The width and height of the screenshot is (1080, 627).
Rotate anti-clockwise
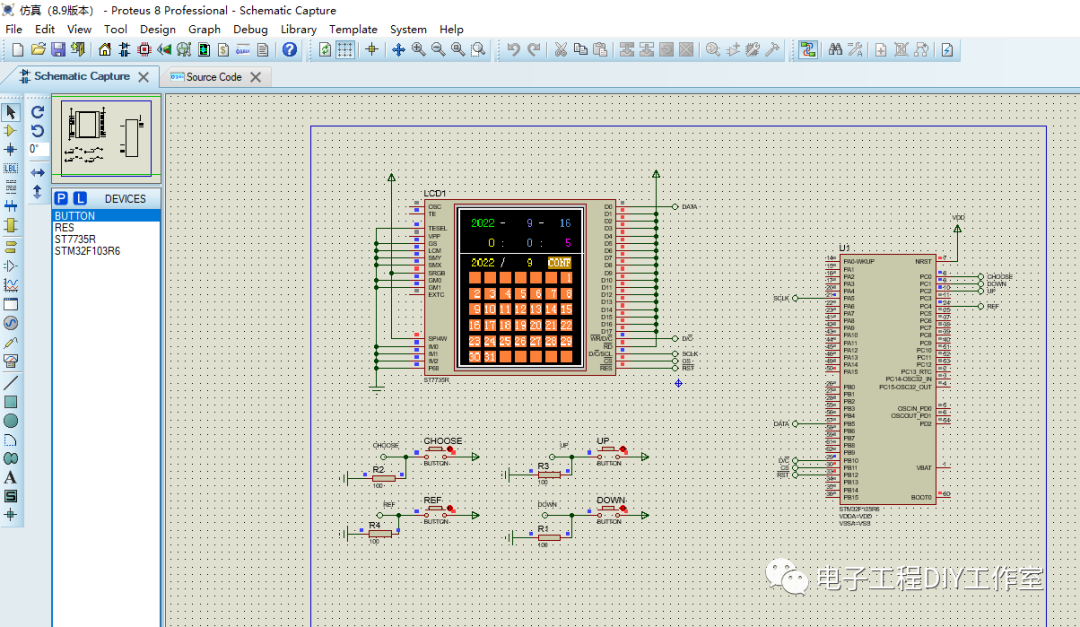click(x=38, y=130)
